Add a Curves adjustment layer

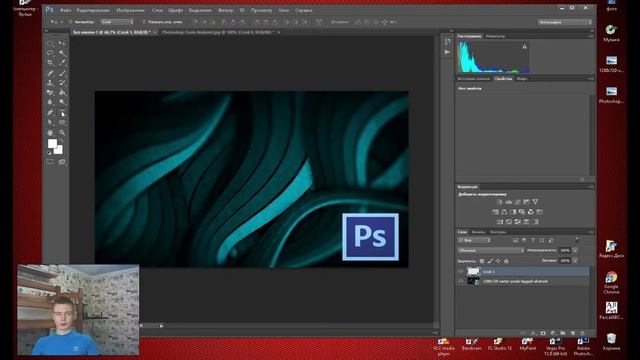tap(518, 202)
